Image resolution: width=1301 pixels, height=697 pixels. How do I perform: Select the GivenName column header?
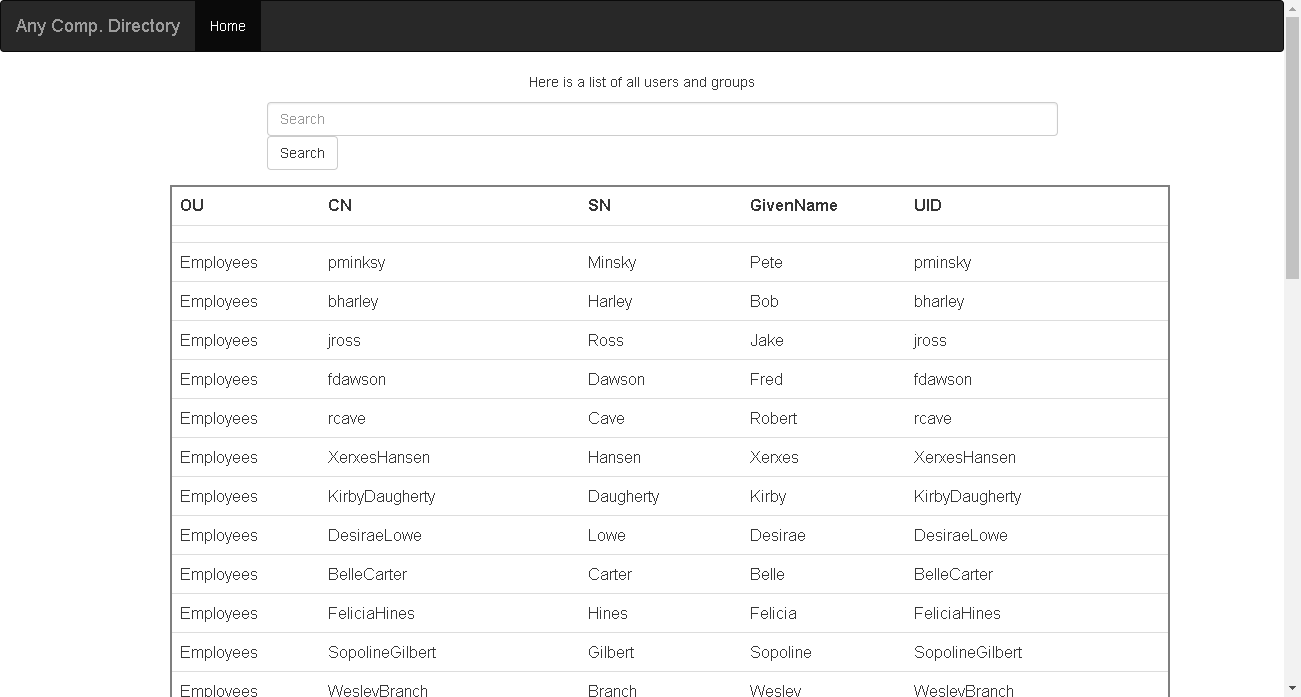pyautogui.click(x=794, y=205)
